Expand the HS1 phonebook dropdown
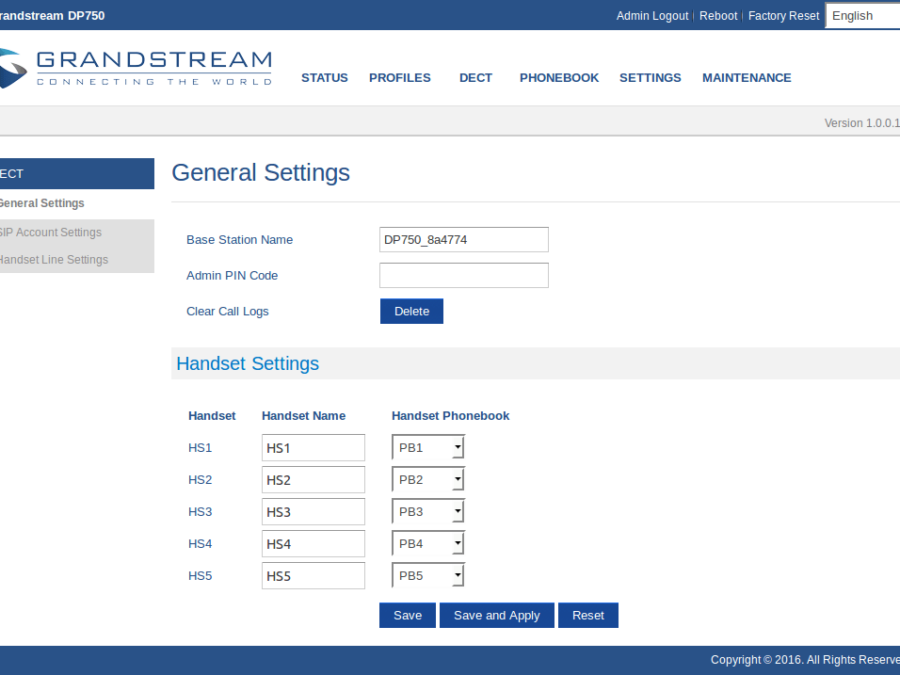This screenshot has width=900, height=675. point(428,448)
